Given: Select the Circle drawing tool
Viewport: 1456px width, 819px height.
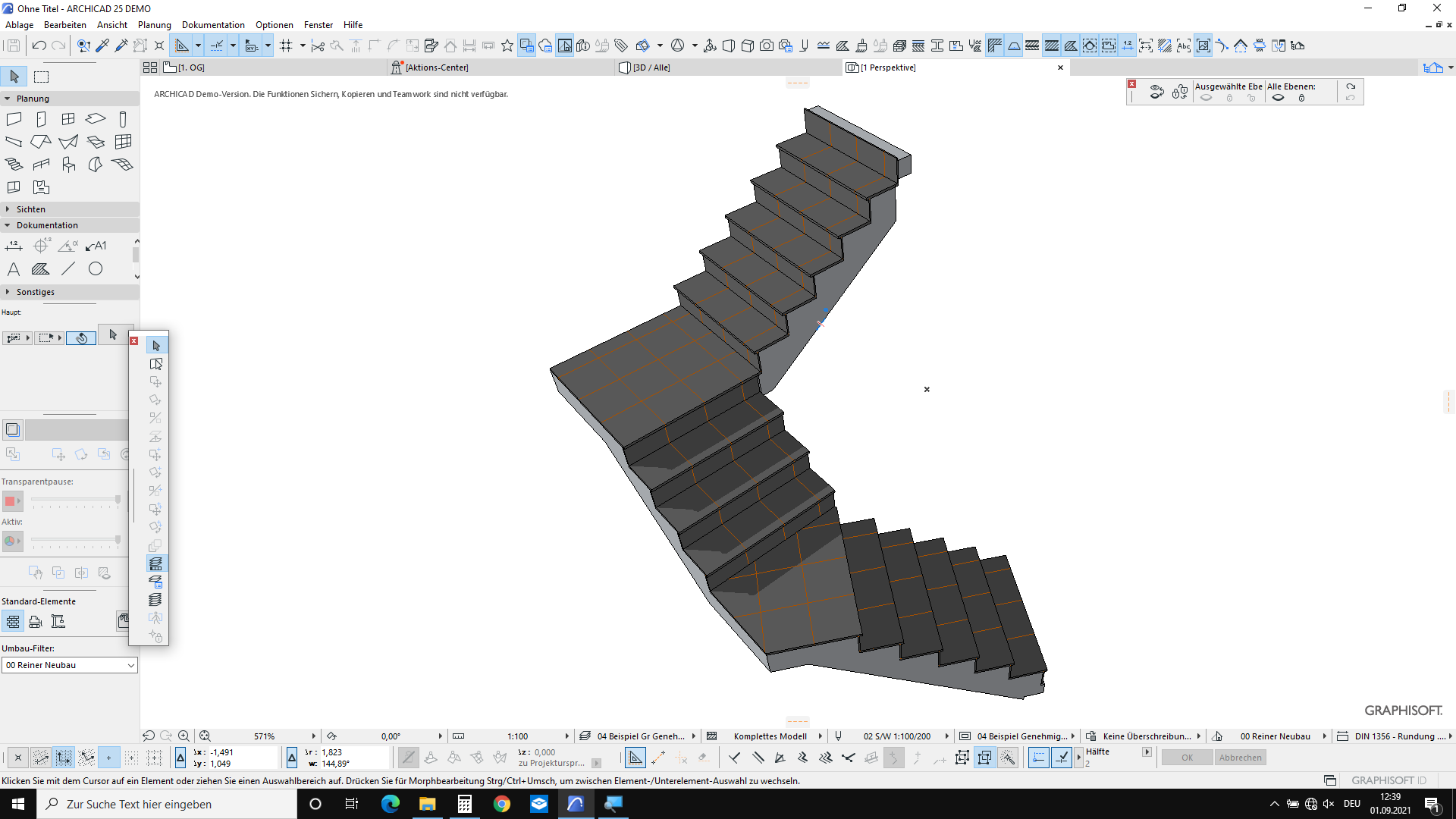Looking at the screenshot, I should [96, 269].
